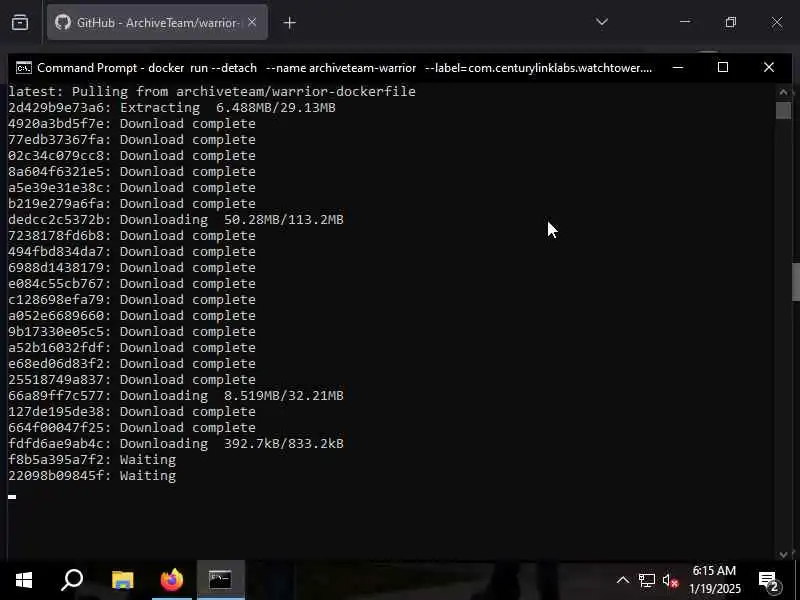Image resolution: width=800 pixels, height=600 pixels.
Task: Click the 6988d1438179 Download complete line
Action: pos(132,267)
